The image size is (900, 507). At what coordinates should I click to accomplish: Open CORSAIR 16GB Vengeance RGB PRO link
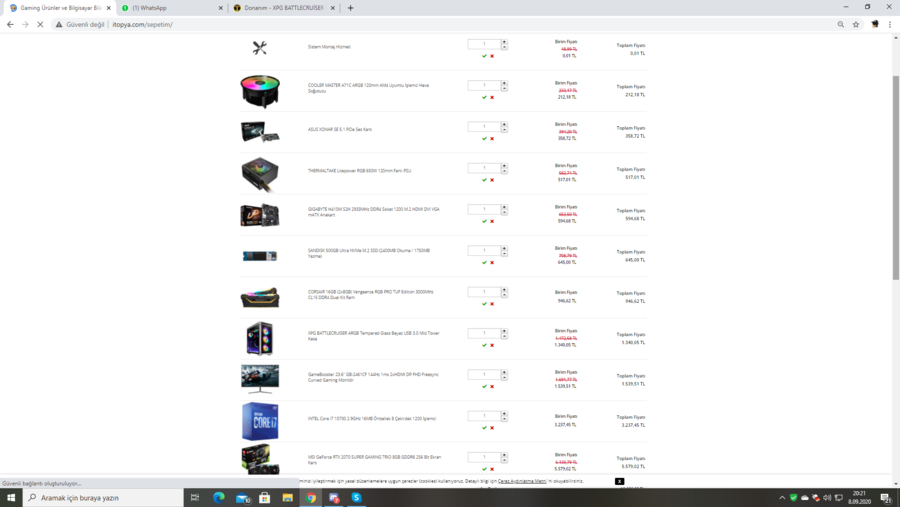coord(371,295)
